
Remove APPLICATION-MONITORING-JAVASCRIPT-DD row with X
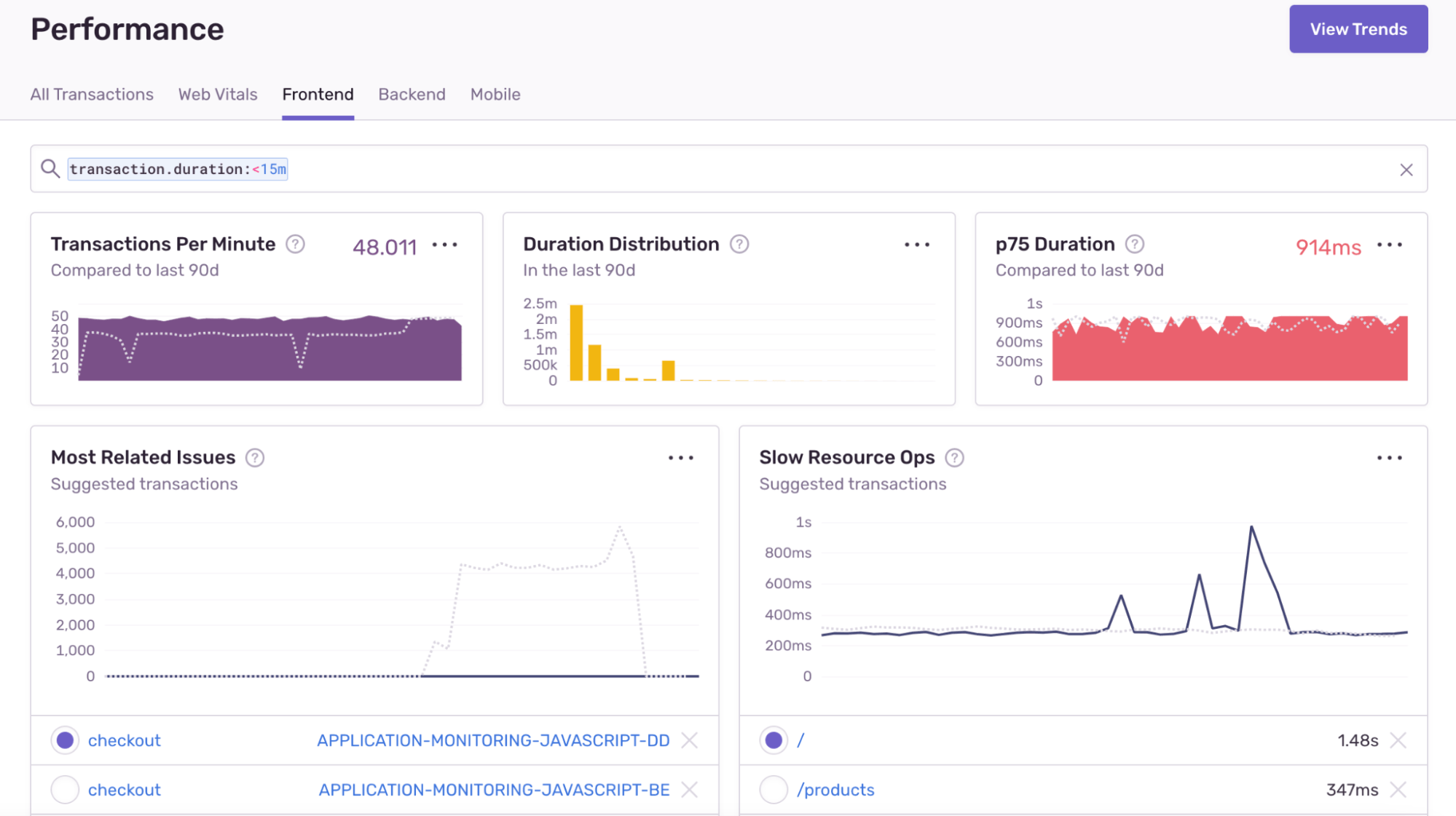pos(689,740)
